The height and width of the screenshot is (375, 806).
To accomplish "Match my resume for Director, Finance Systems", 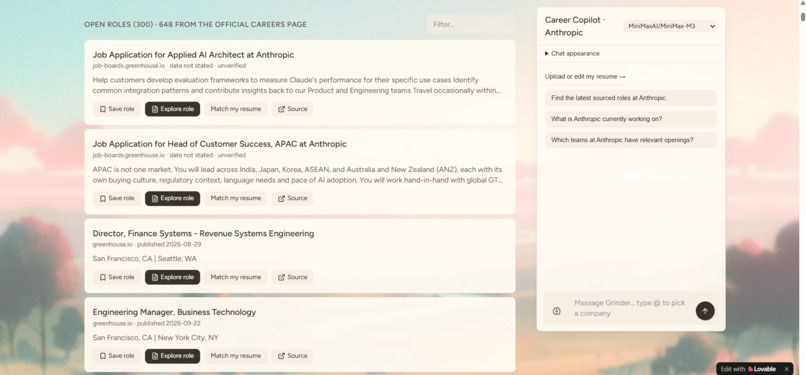I will [x=236, y=277].
